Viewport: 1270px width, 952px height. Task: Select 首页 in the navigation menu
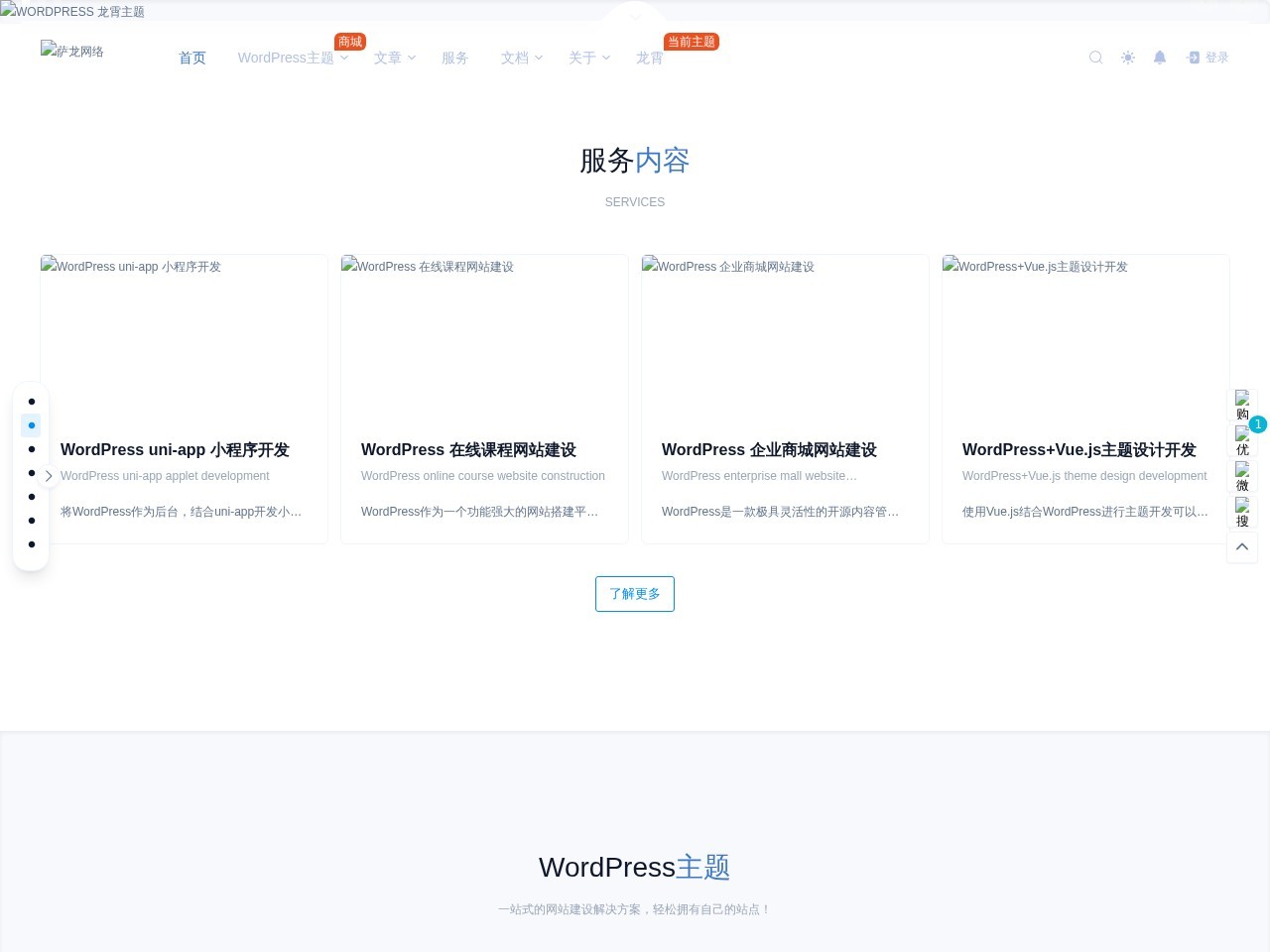pyautogui.click(x=192, y=58)
